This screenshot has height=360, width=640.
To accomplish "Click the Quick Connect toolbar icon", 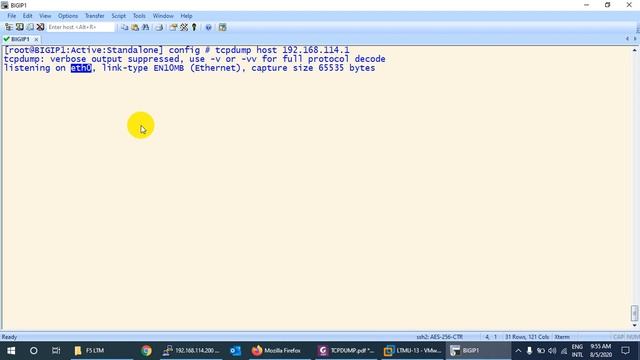I will point(19,27).
